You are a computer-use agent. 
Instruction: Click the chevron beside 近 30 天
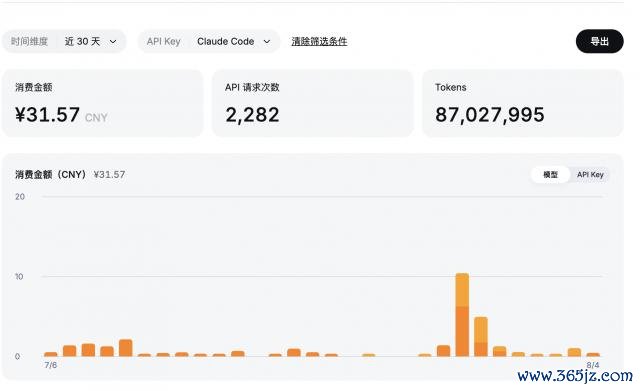113,42
